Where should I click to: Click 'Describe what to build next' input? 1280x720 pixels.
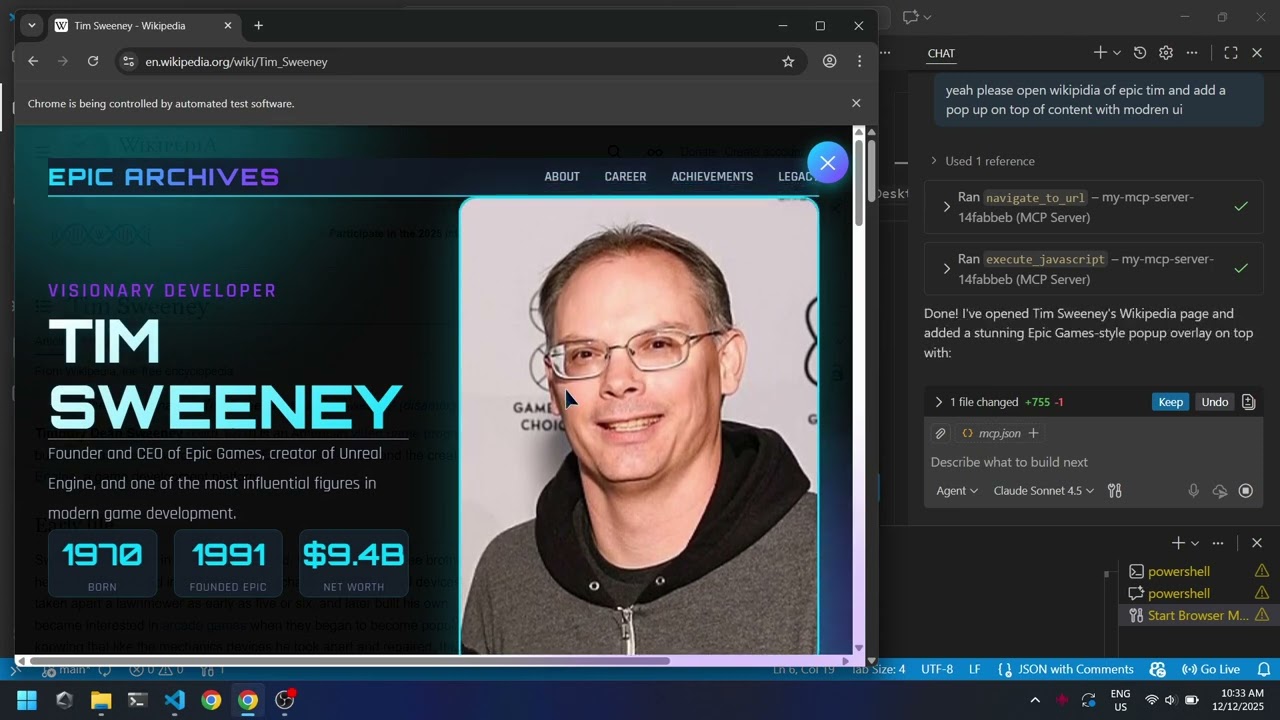1093,462
